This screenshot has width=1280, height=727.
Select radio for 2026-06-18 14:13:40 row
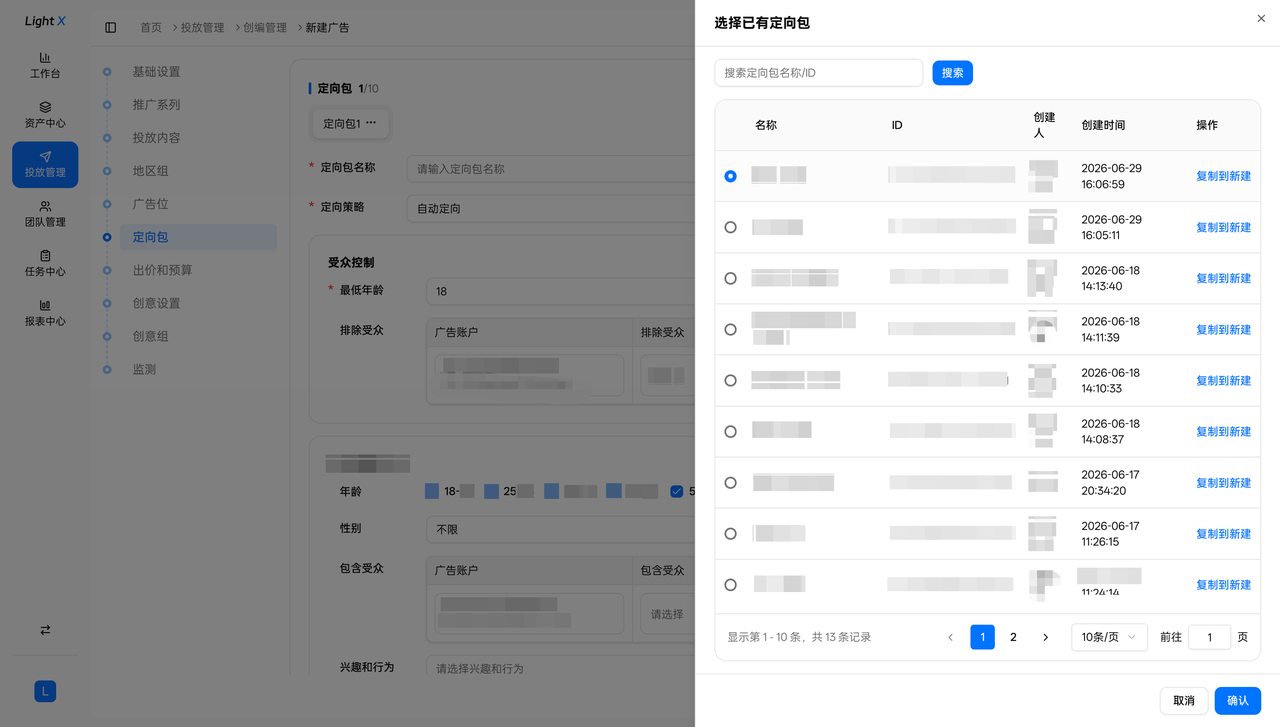[730, 278]
